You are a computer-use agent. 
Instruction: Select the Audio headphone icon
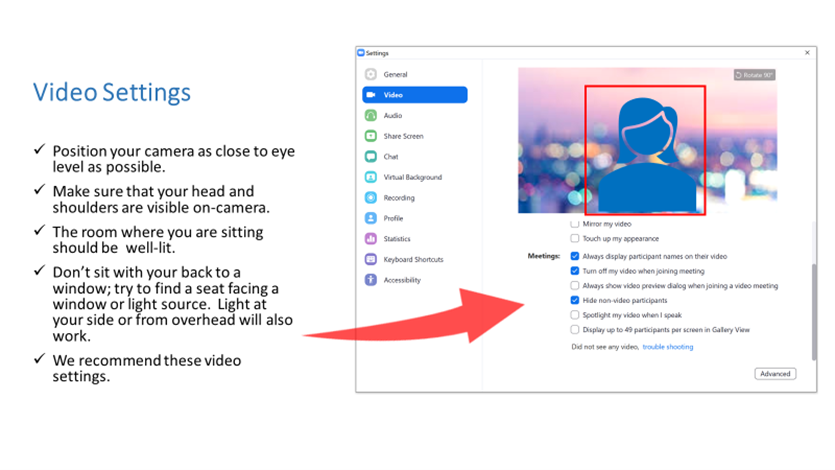371,116
